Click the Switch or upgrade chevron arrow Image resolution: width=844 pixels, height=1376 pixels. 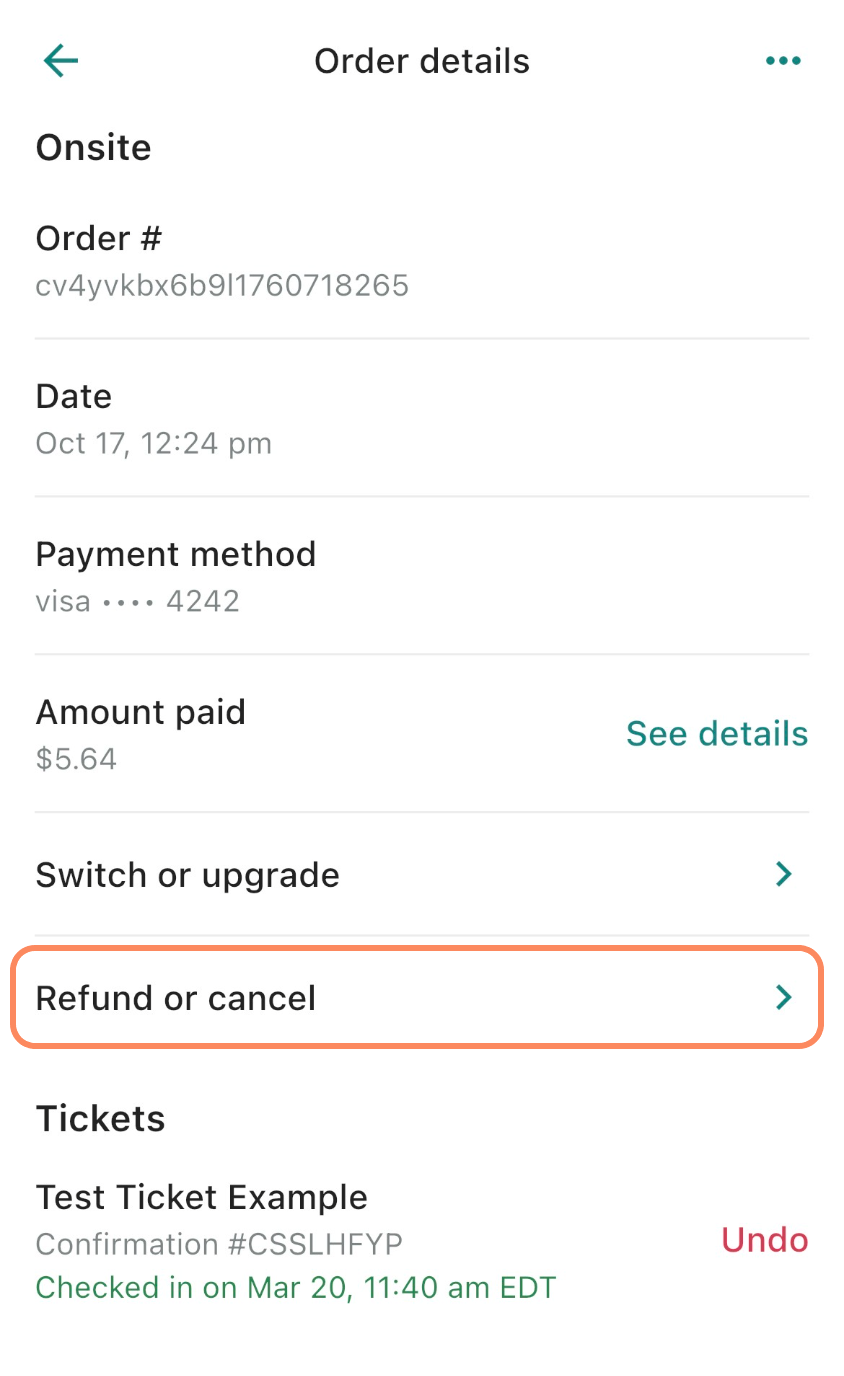coord(784,875)
